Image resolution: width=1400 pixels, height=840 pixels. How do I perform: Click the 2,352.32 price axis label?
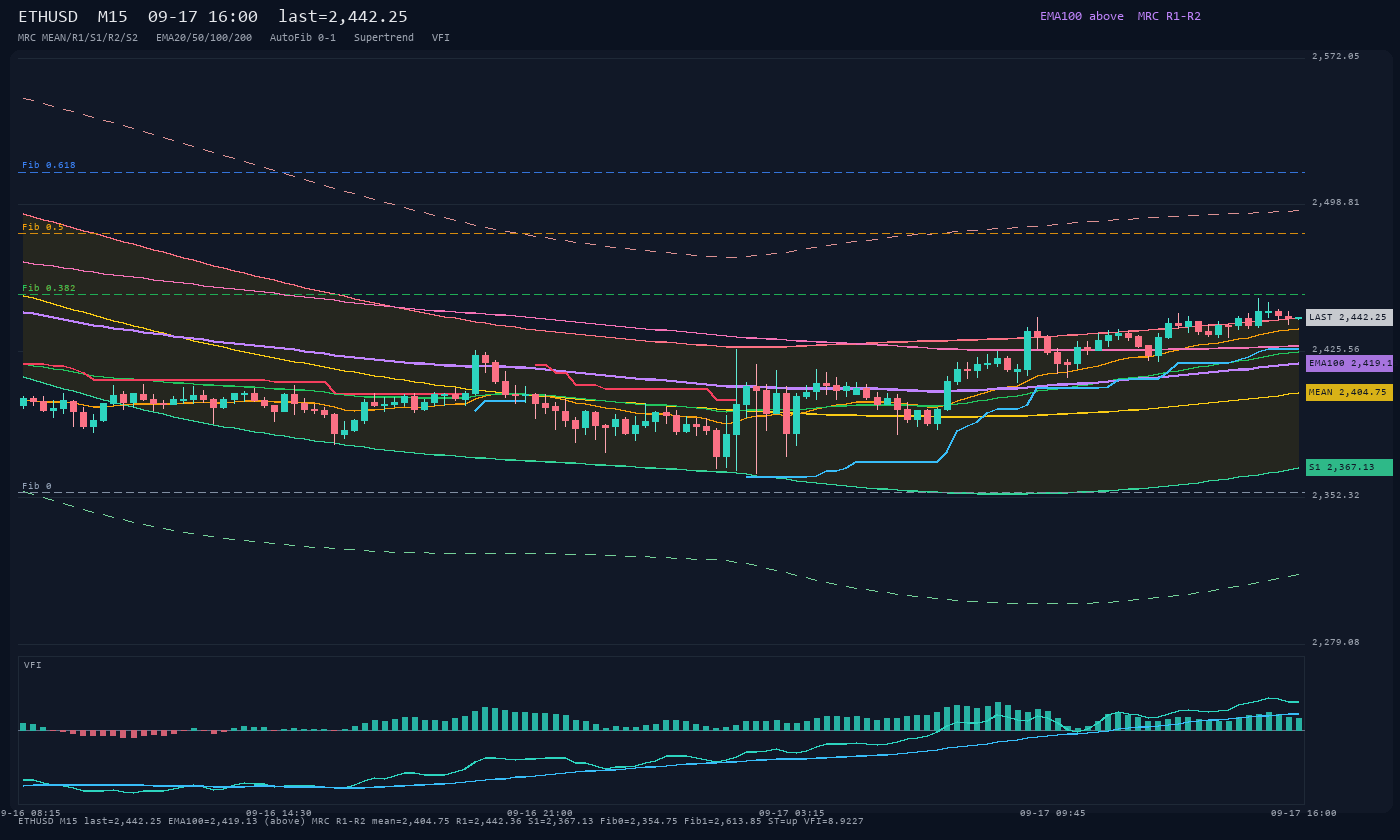tap(1336, 495)
